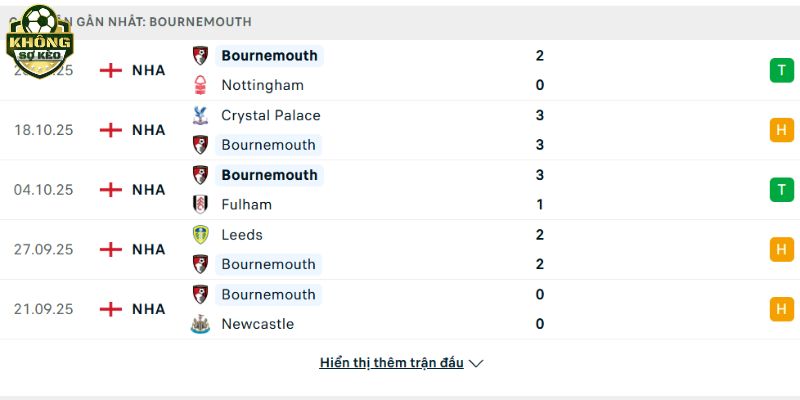Click the Crystal Palace club crest
Screen dimensions: 800x400
click(201, 115)
